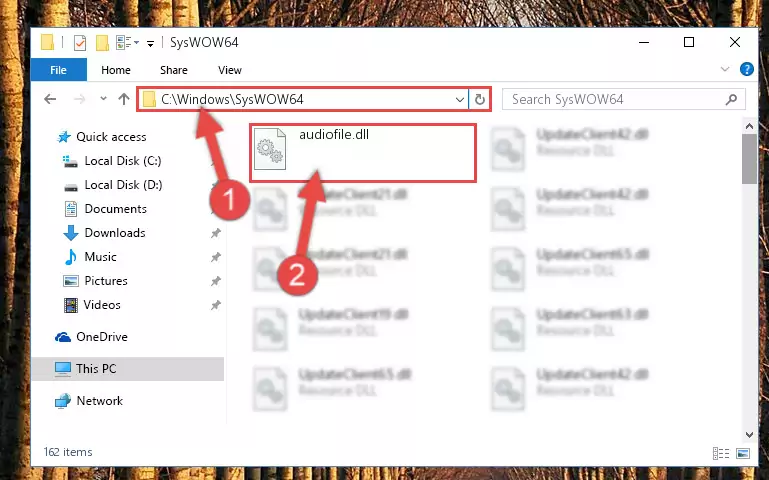
Task: Click the Local Disk (C:) drive icon
Action: click(x=71, y=161)
